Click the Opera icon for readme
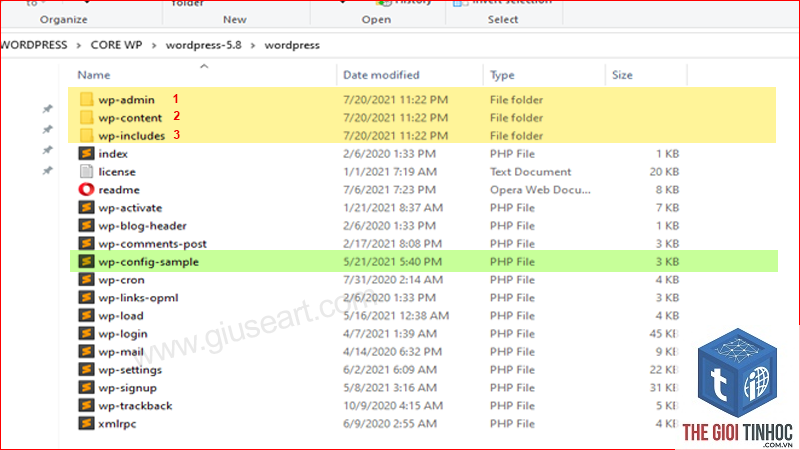This screenshot has height=450, width=800. click(86, 189)
